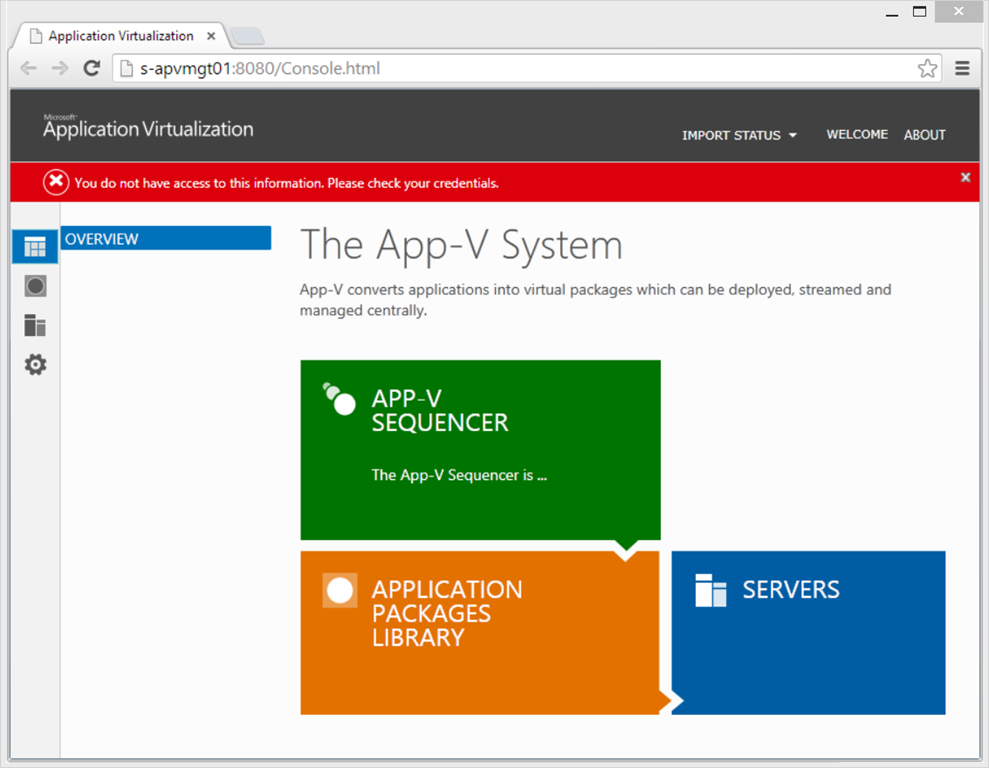Open the Application Packages Library tile
The image size is (989, 768).
pyautogui.click(x=478, y=632)
